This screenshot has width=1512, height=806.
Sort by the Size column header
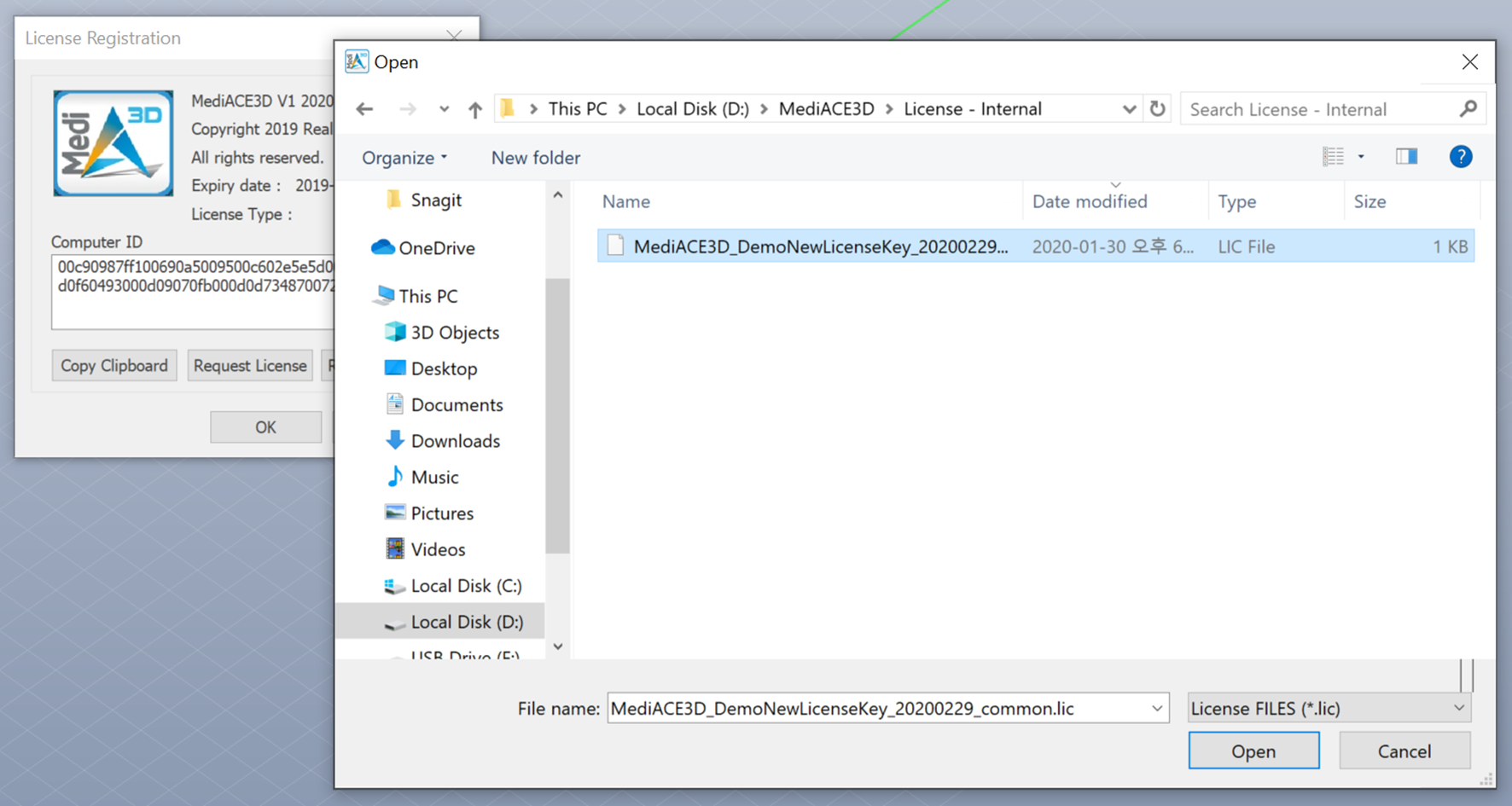coord(1370,201)
